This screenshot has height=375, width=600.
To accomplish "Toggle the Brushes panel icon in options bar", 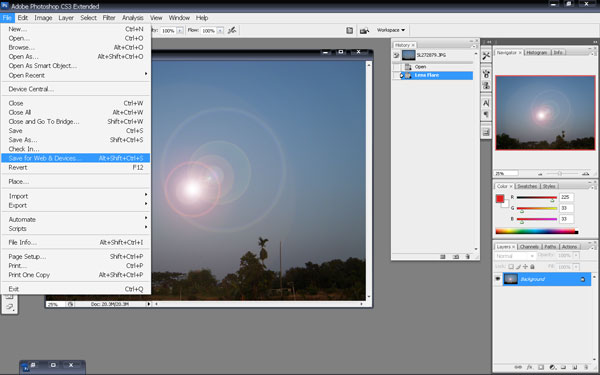I will [349, 30].
